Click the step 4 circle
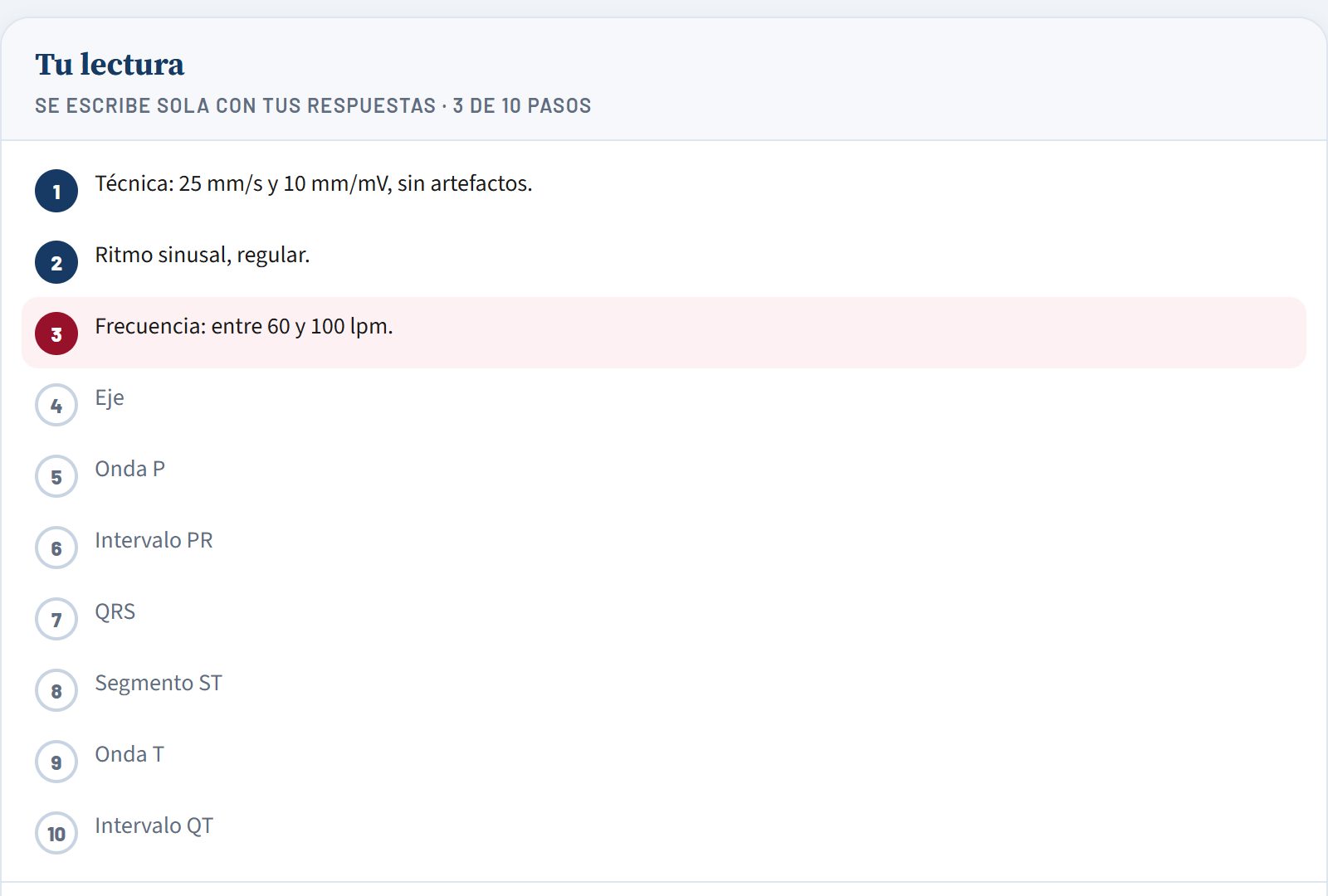Screen dimensions: 1328x896 pyautogui.click(x=56, y=405)
